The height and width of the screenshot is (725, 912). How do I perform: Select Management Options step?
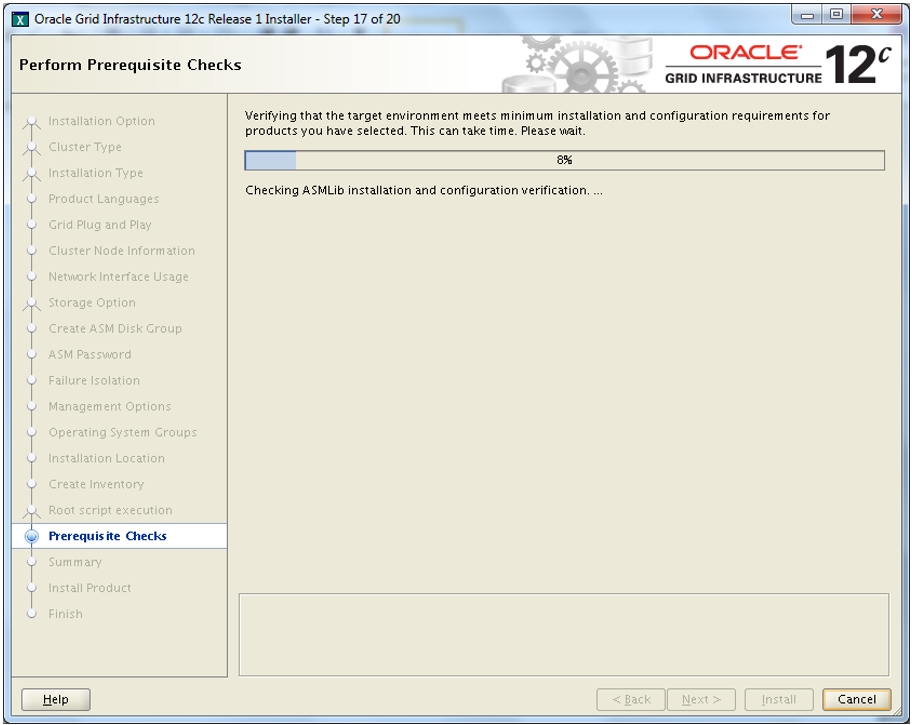(x=109, y=407)
